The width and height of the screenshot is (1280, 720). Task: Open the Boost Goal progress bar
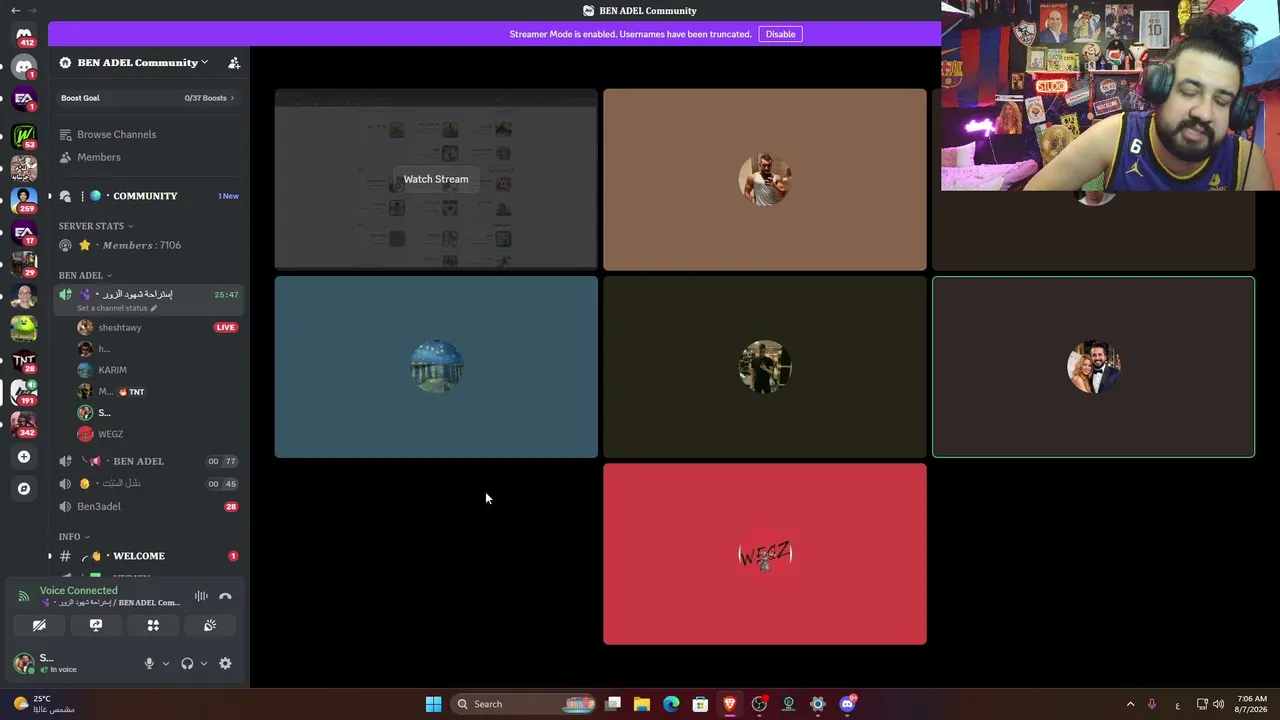click(148, 98)
